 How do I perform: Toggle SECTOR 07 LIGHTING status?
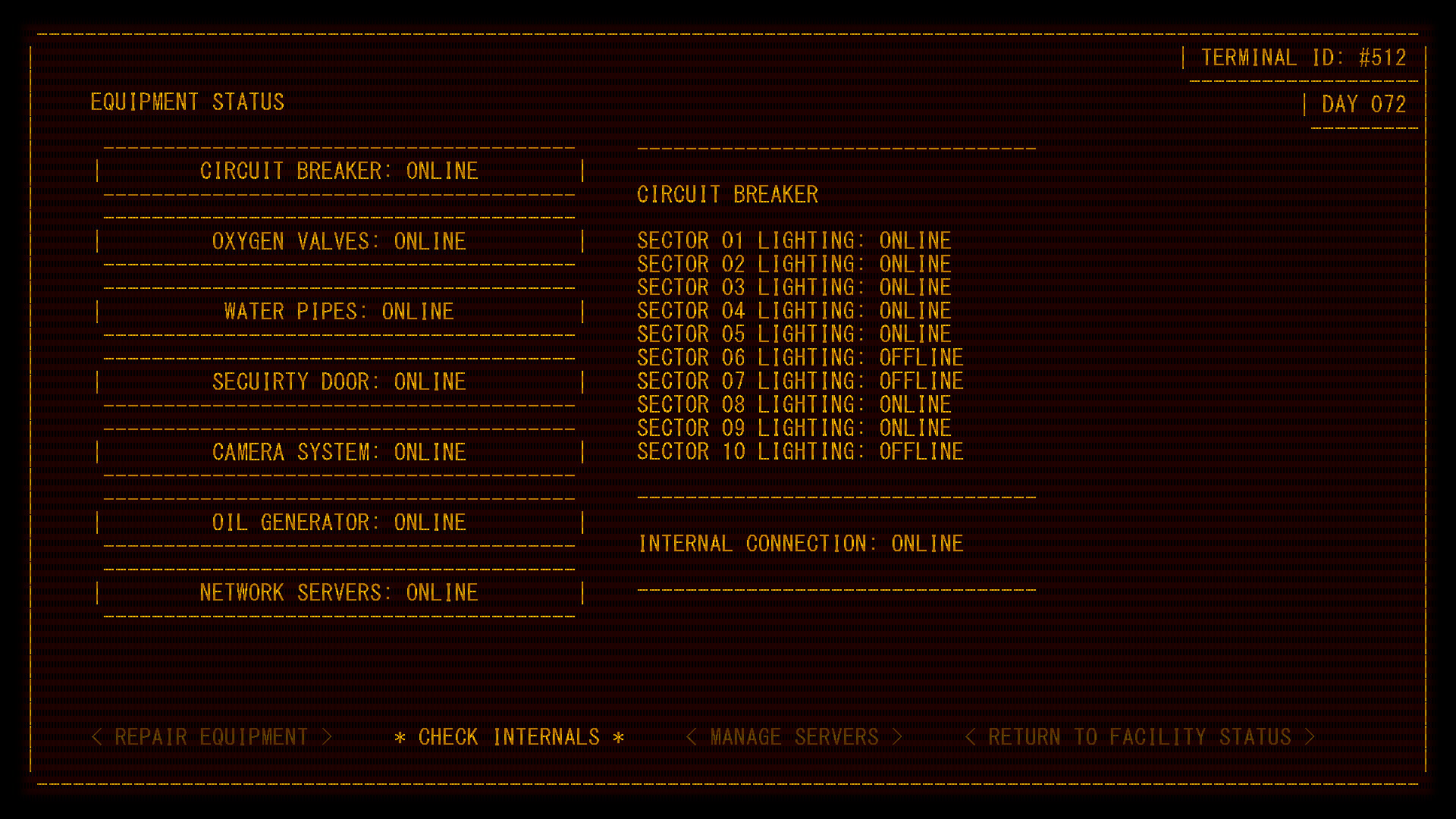click(800, 381)
